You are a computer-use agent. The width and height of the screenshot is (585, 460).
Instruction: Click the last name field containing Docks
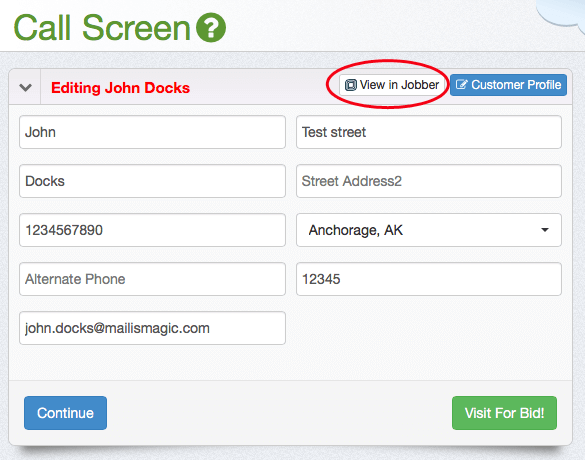[x=152, y=181]
